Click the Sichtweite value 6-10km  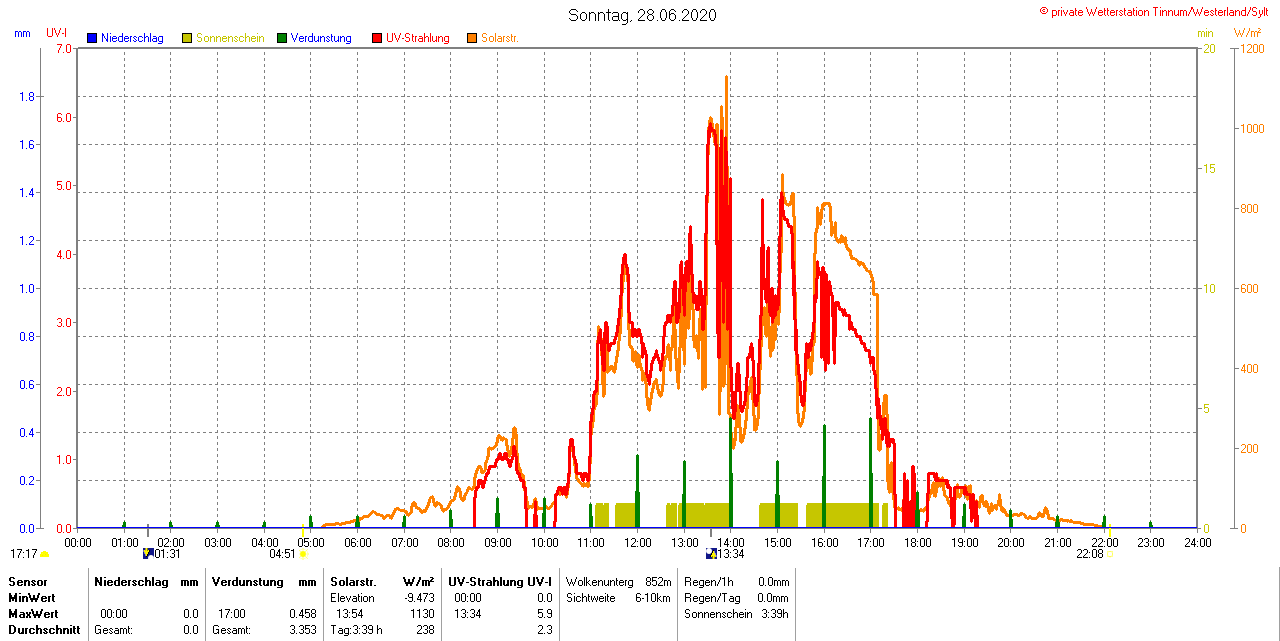pyautogui.click(x=654, y=598)
